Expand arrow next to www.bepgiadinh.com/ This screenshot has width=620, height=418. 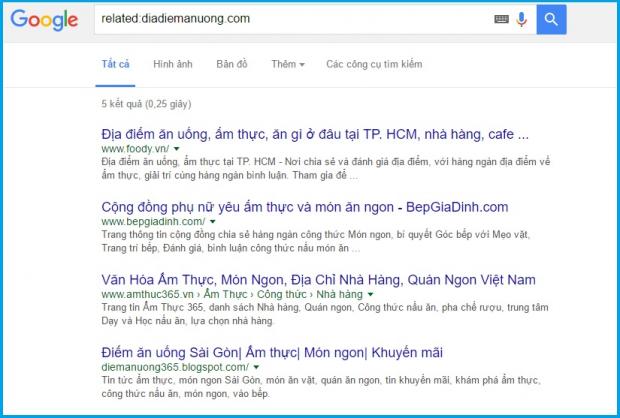pos(213,221)
